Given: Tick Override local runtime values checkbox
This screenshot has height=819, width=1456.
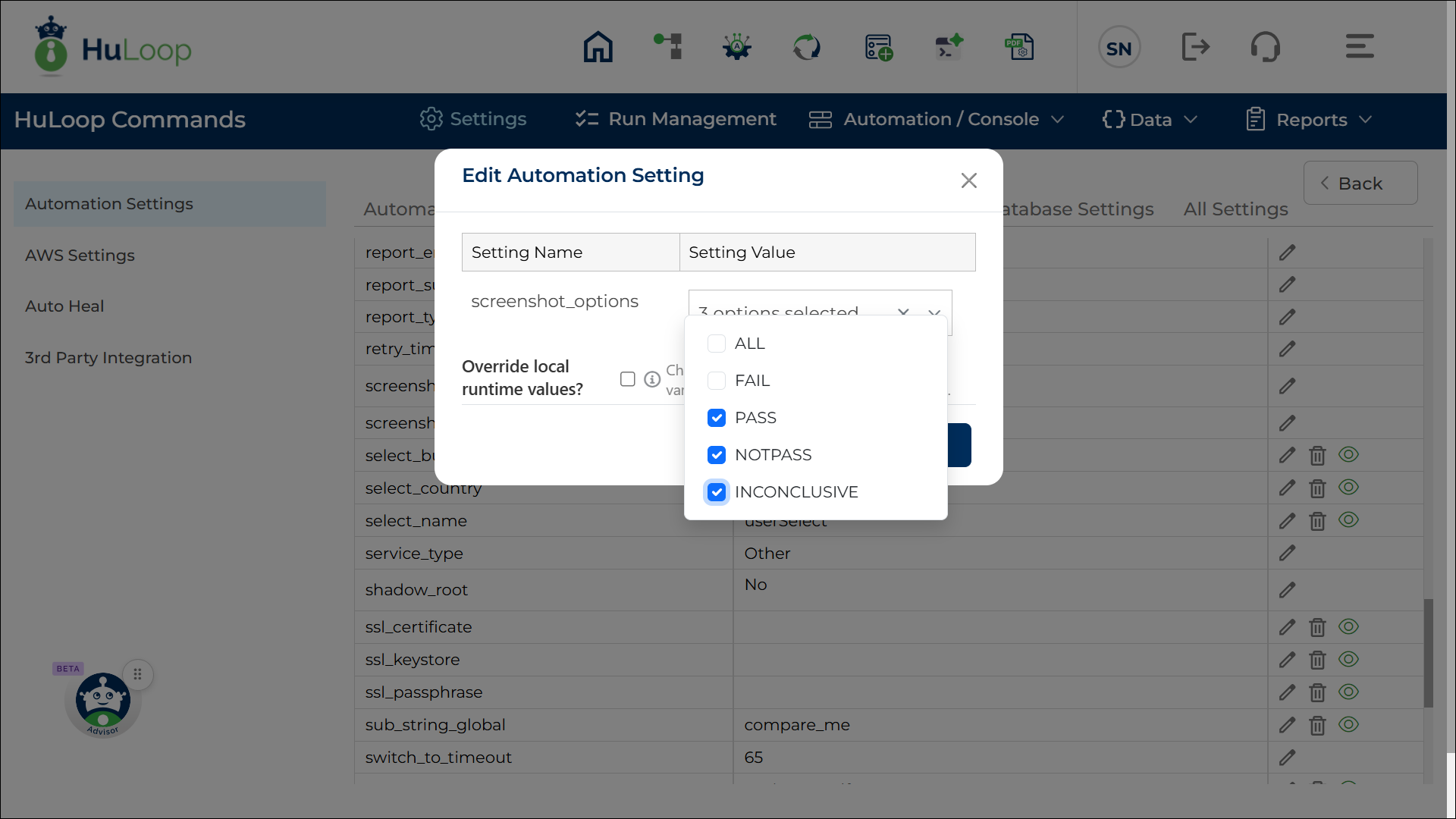Looking at the screenshot, I should click(x=627, y=379).
